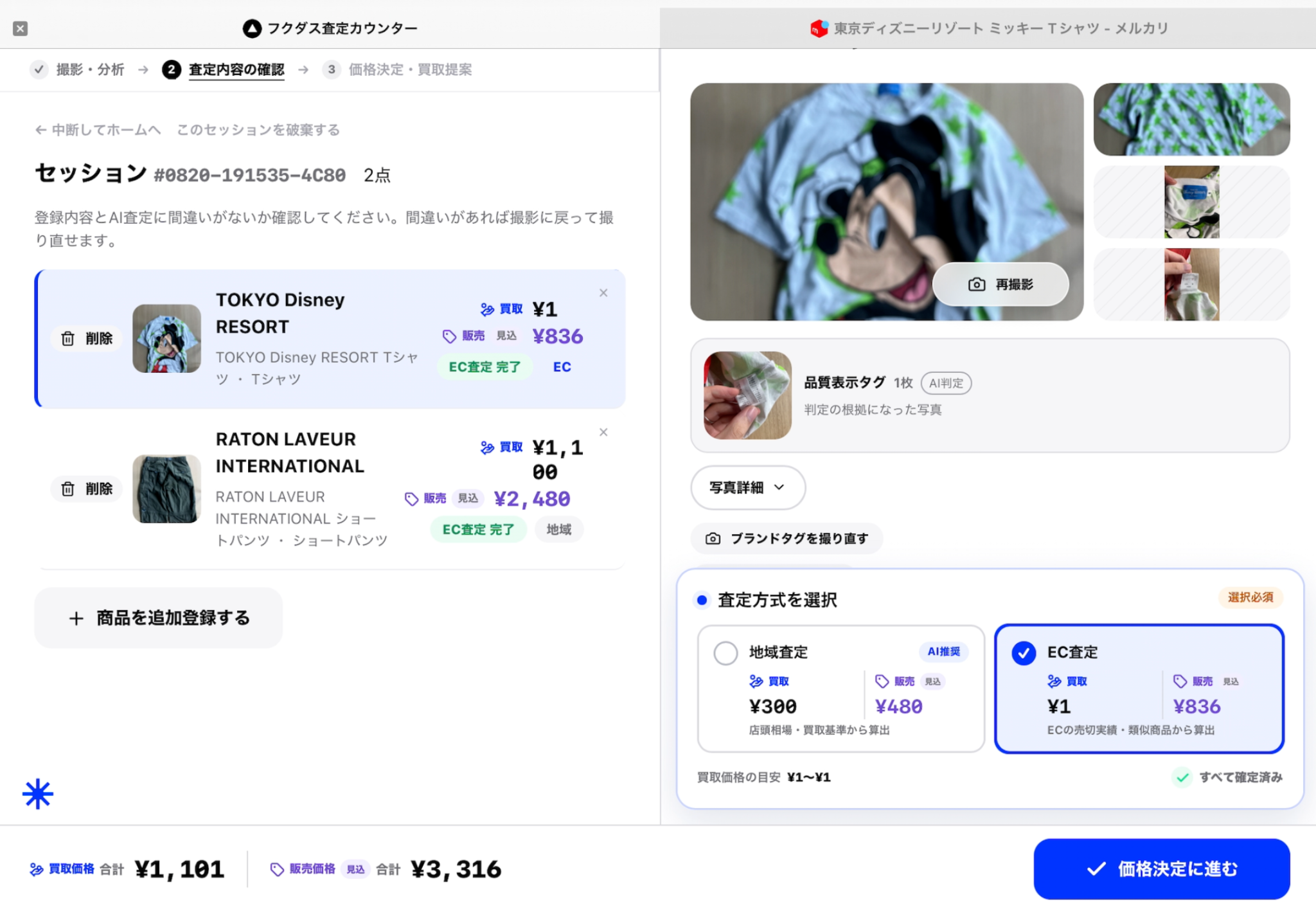The image size is (1316, 909).
Task: Click the AI推奨 badge
Action: coord(943,652)
